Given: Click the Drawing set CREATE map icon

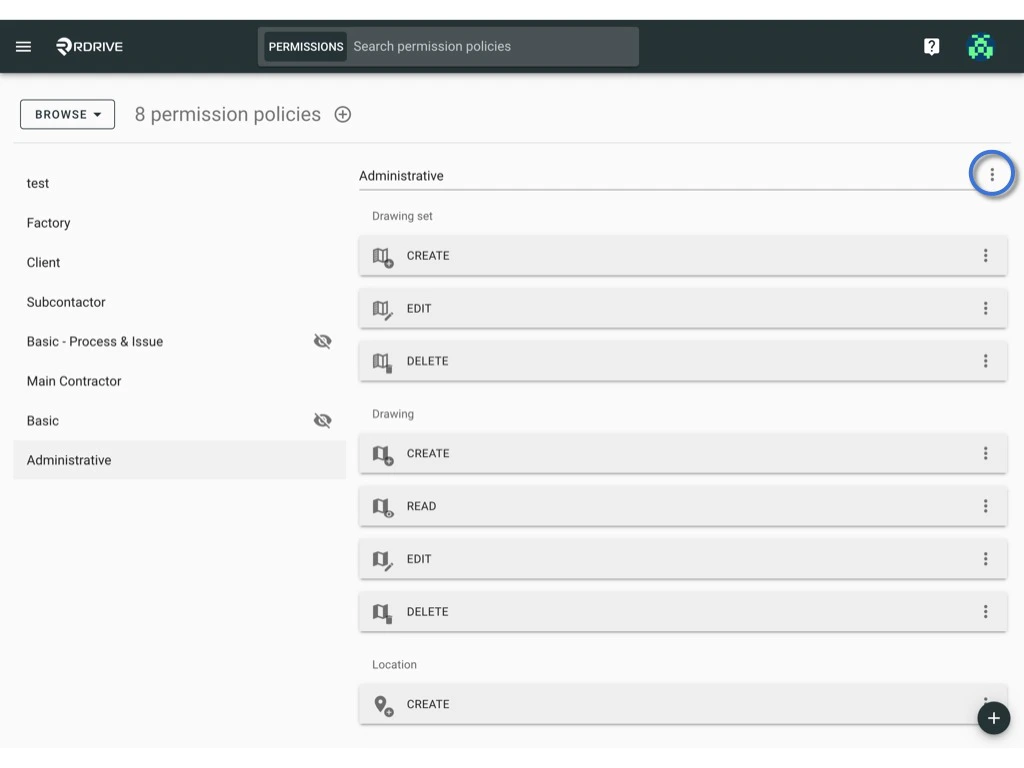Looking at the screenshot, I should click(382, 257).
